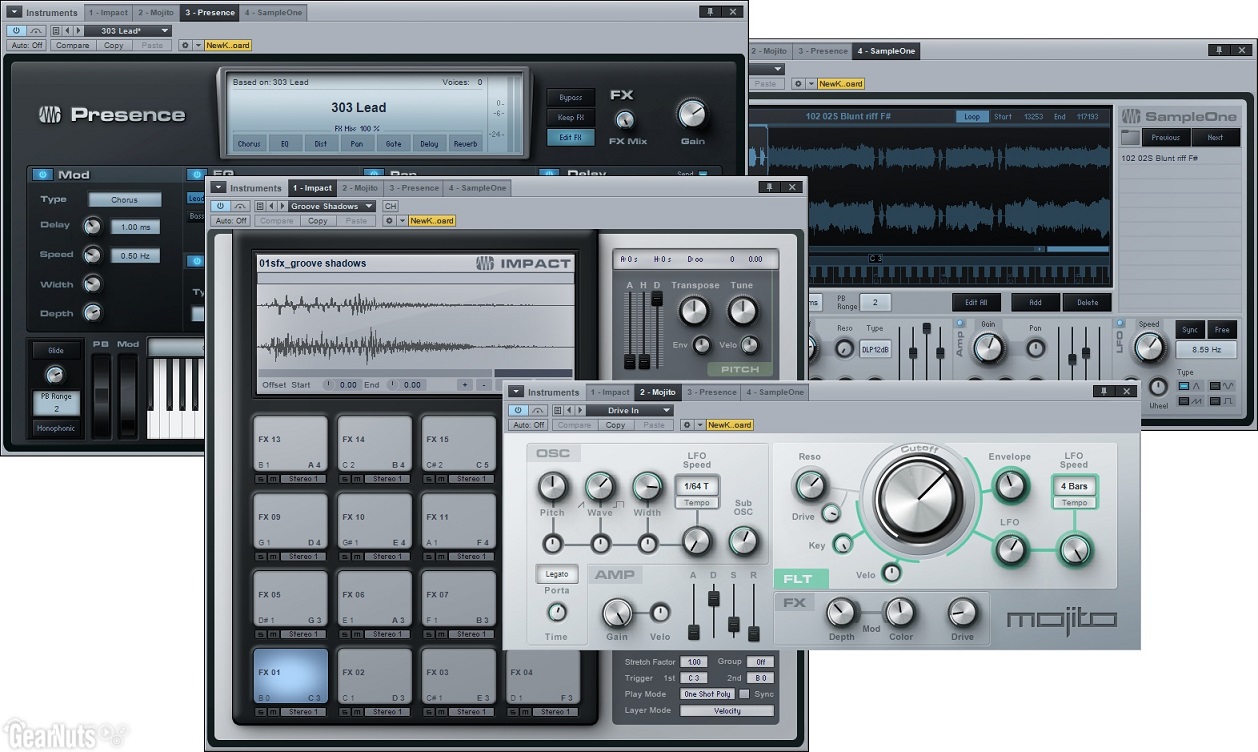Go to previous preset in Presence window

click(x=68, y=31)
